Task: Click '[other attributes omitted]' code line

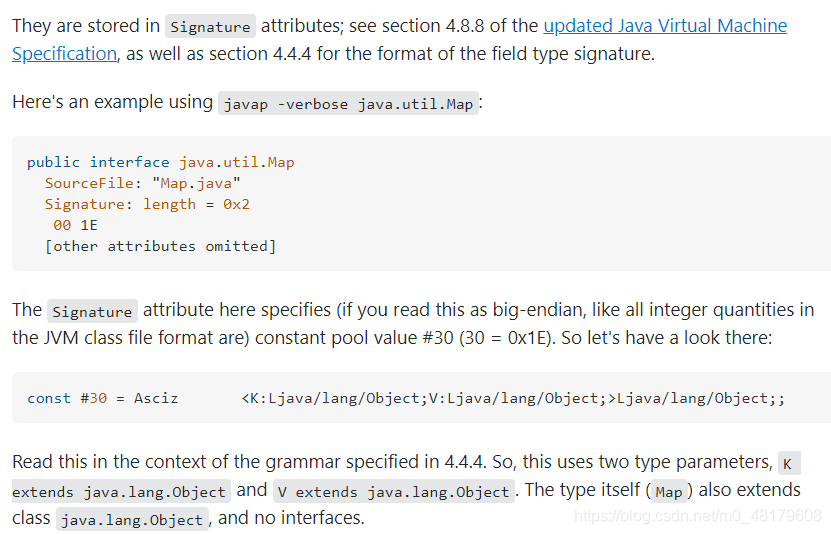Action: (x=161, y=246)
